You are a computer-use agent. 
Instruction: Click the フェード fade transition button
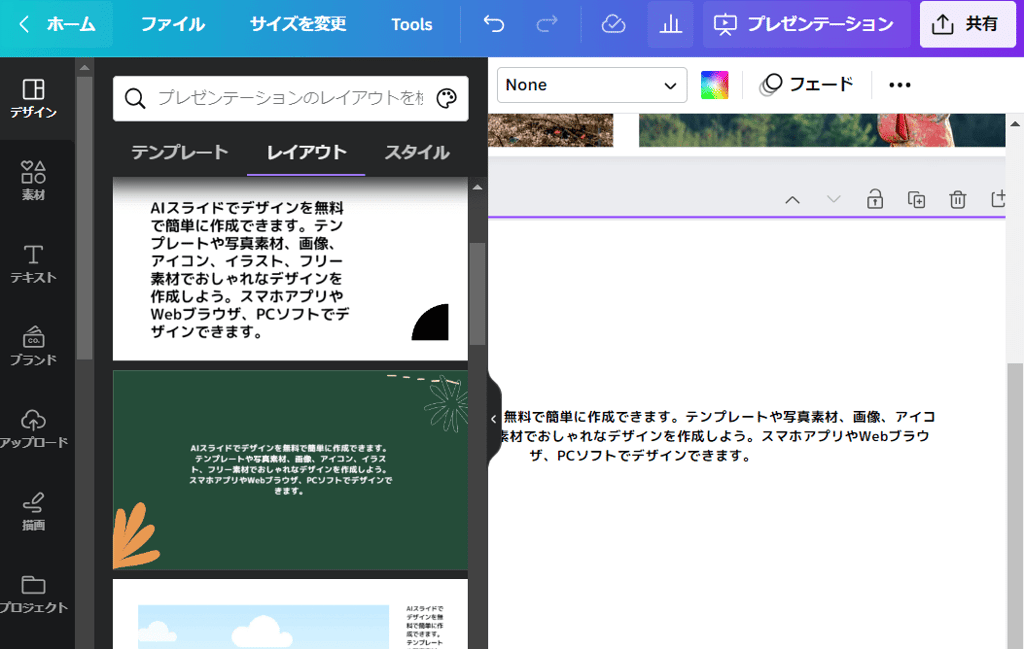tap(807, 85)
